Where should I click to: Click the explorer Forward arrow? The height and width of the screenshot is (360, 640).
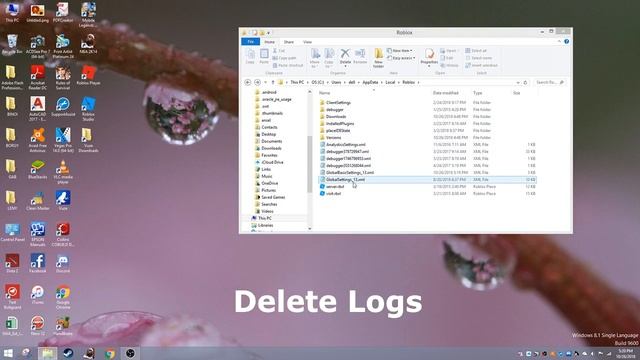click(257, 82)
